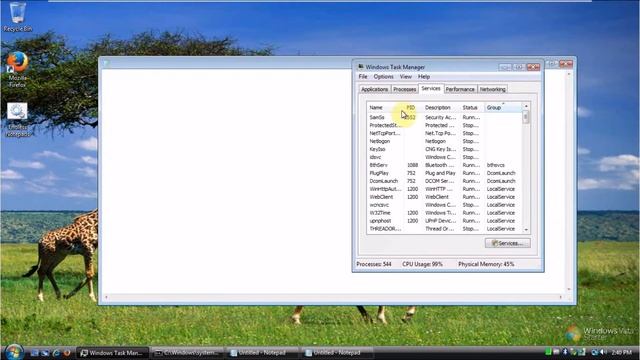Click the Bluetooth icon in the system tray

point(565,352)
